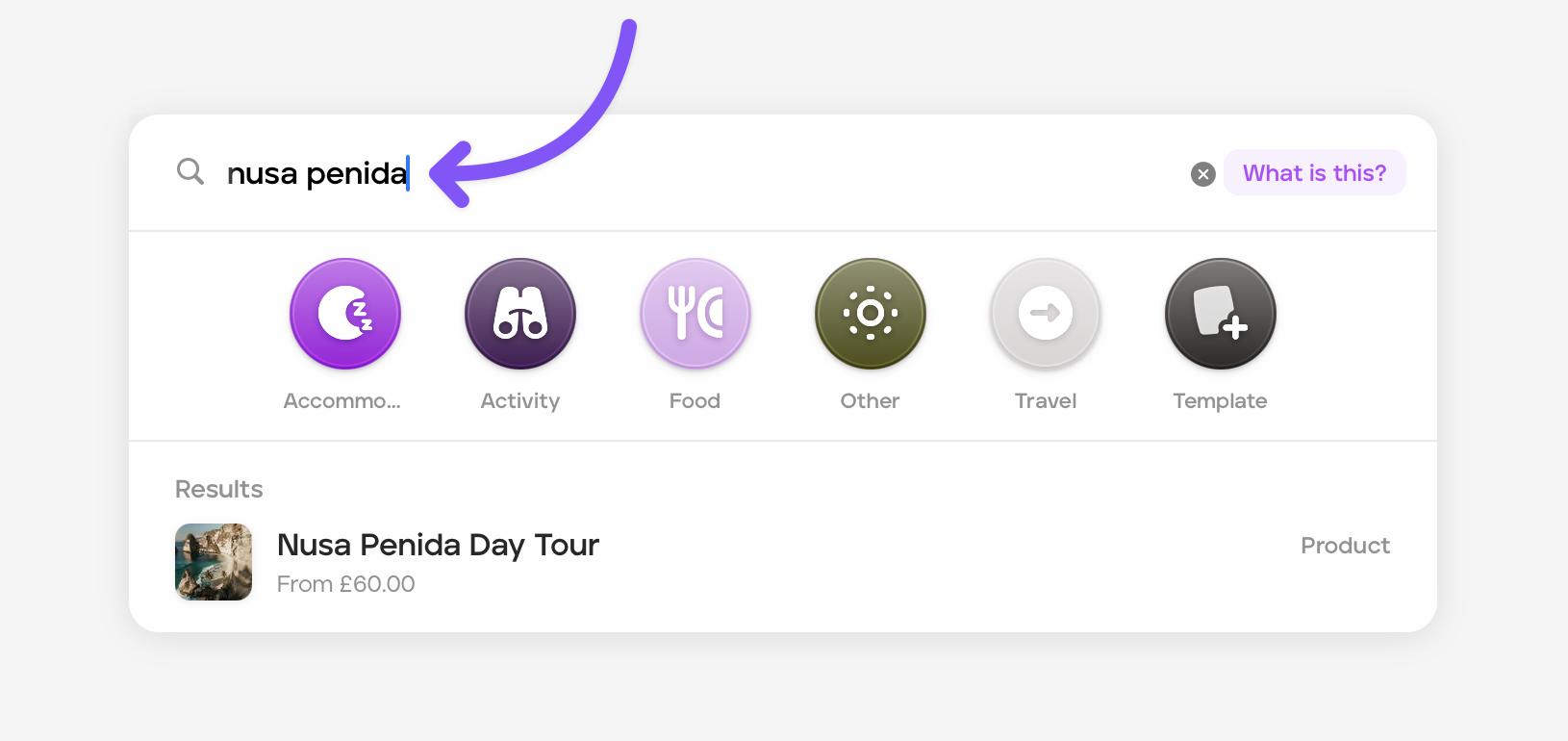
Task: Select the Nusa Penida Day Tour title
Action: point(438,546)
